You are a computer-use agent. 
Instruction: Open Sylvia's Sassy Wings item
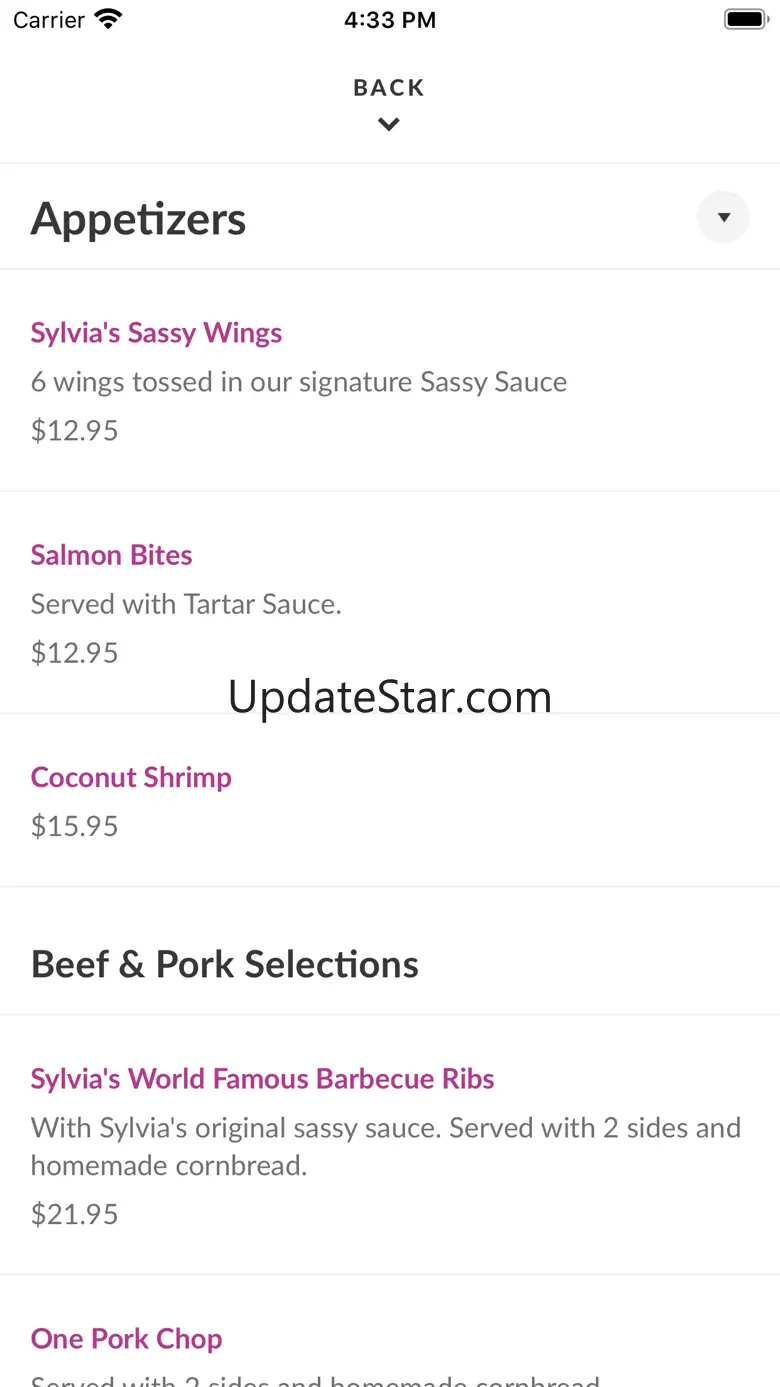pyautogui.click(x=156, y=333)
